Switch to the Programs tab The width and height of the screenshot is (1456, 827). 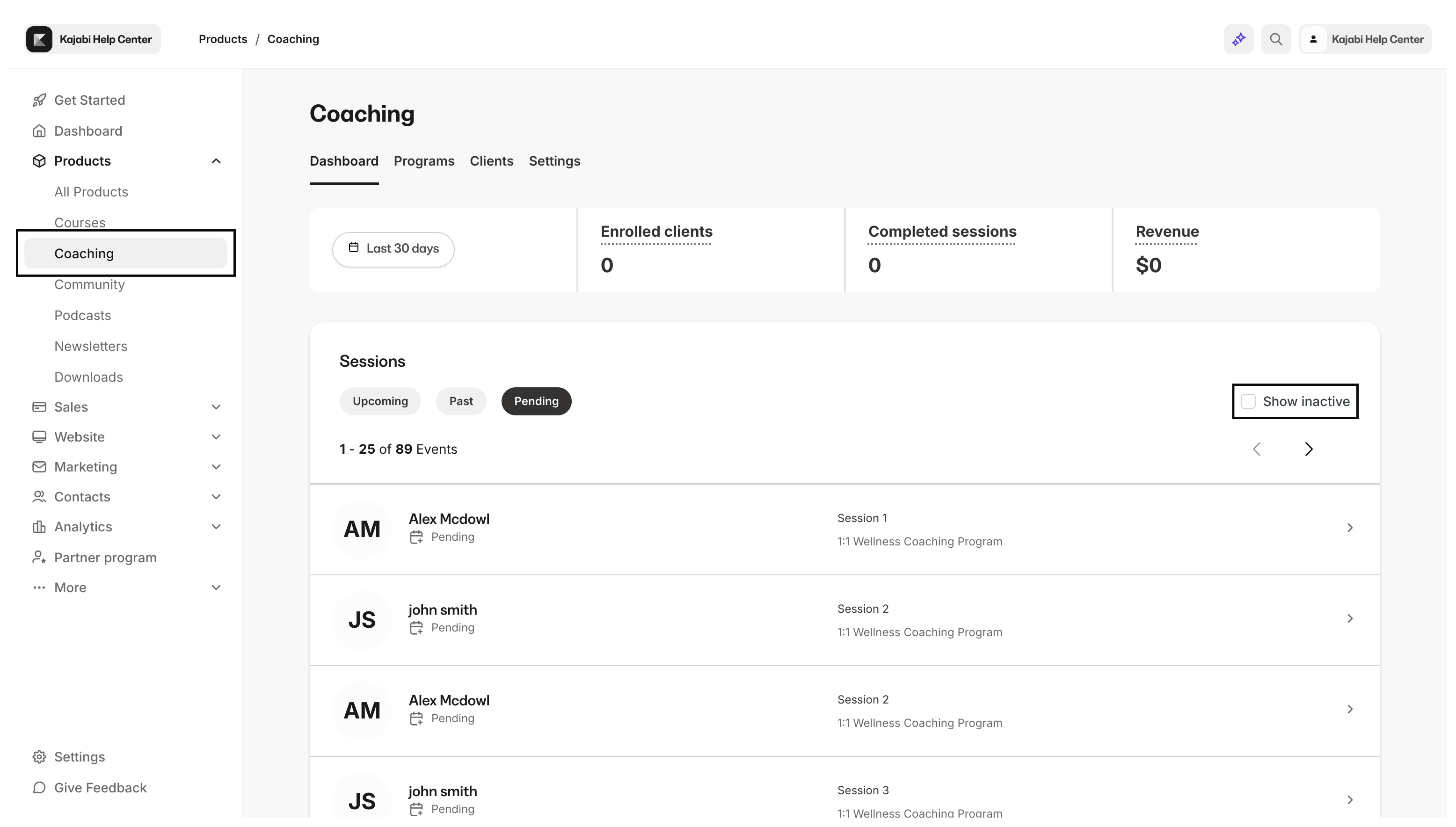424,161
